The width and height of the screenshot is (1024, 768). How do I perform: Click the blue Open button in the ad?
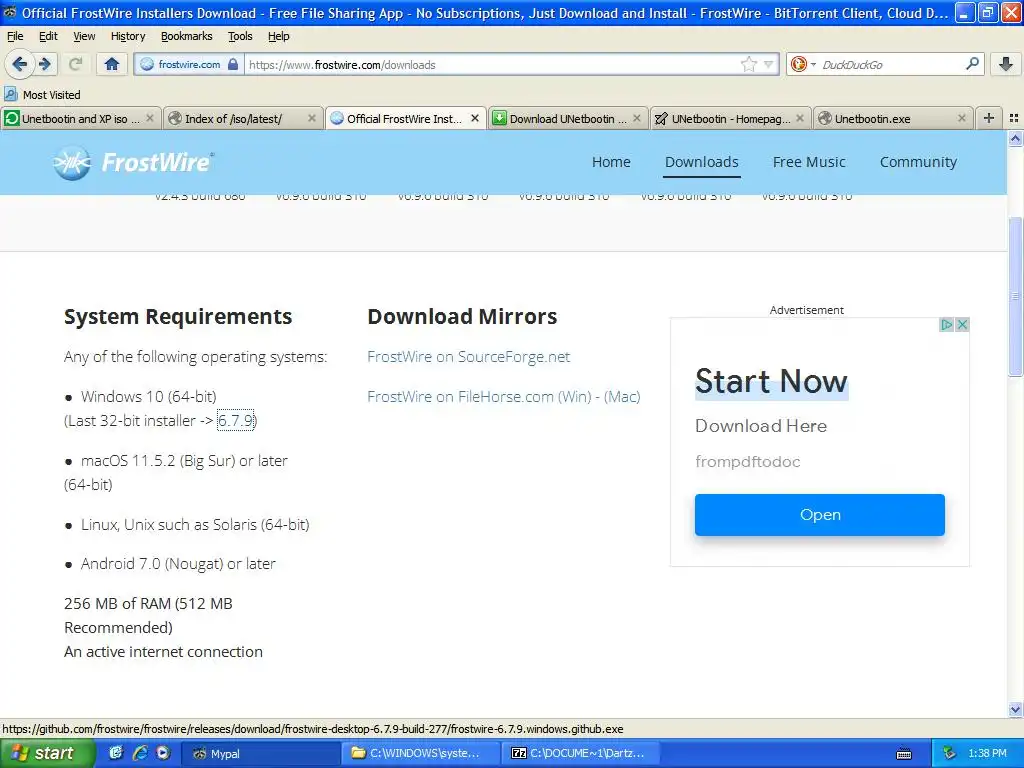[x=820, y=515]
